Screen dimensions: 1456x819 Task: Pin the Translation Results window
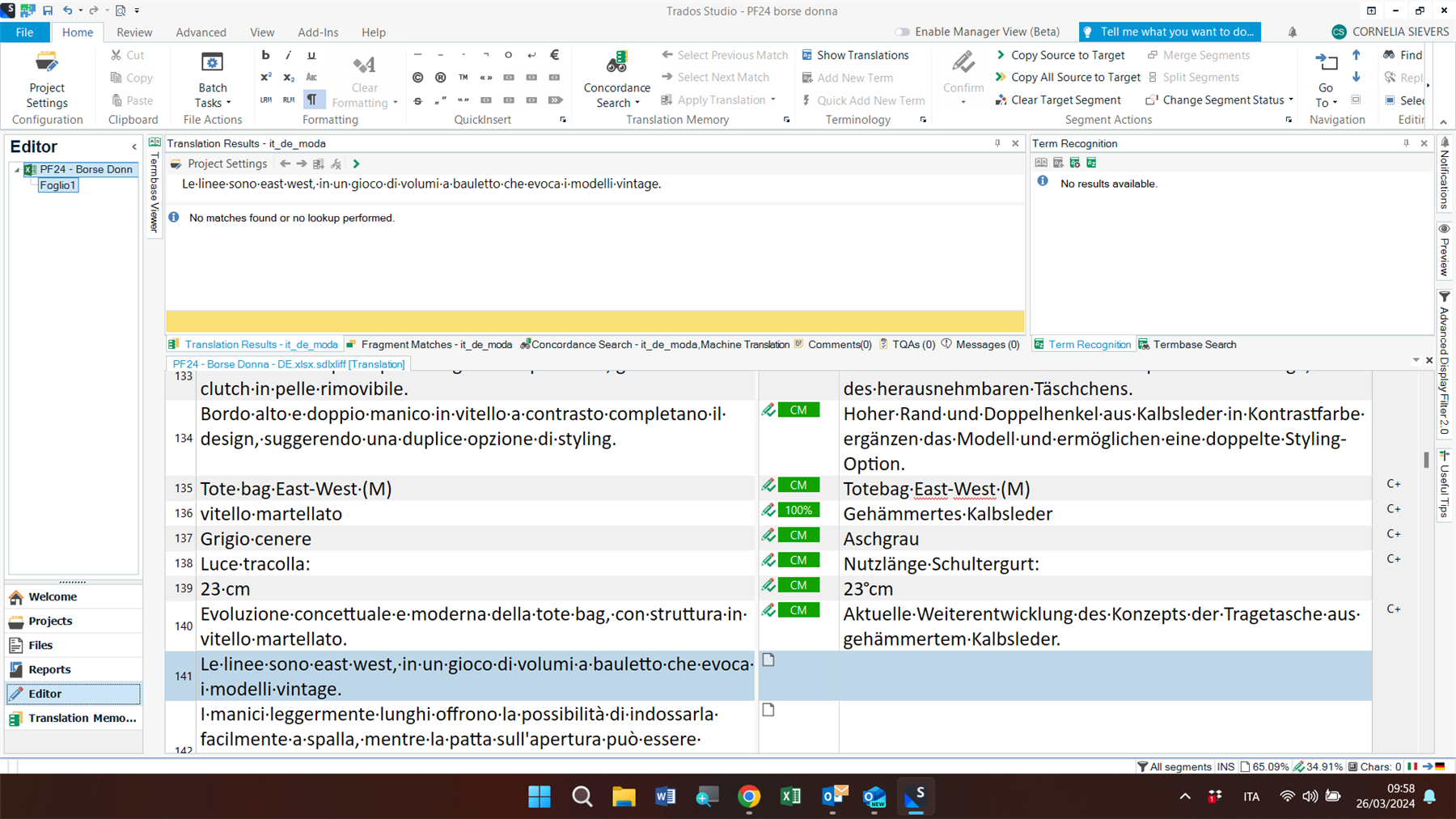click(x=997, y=143)
